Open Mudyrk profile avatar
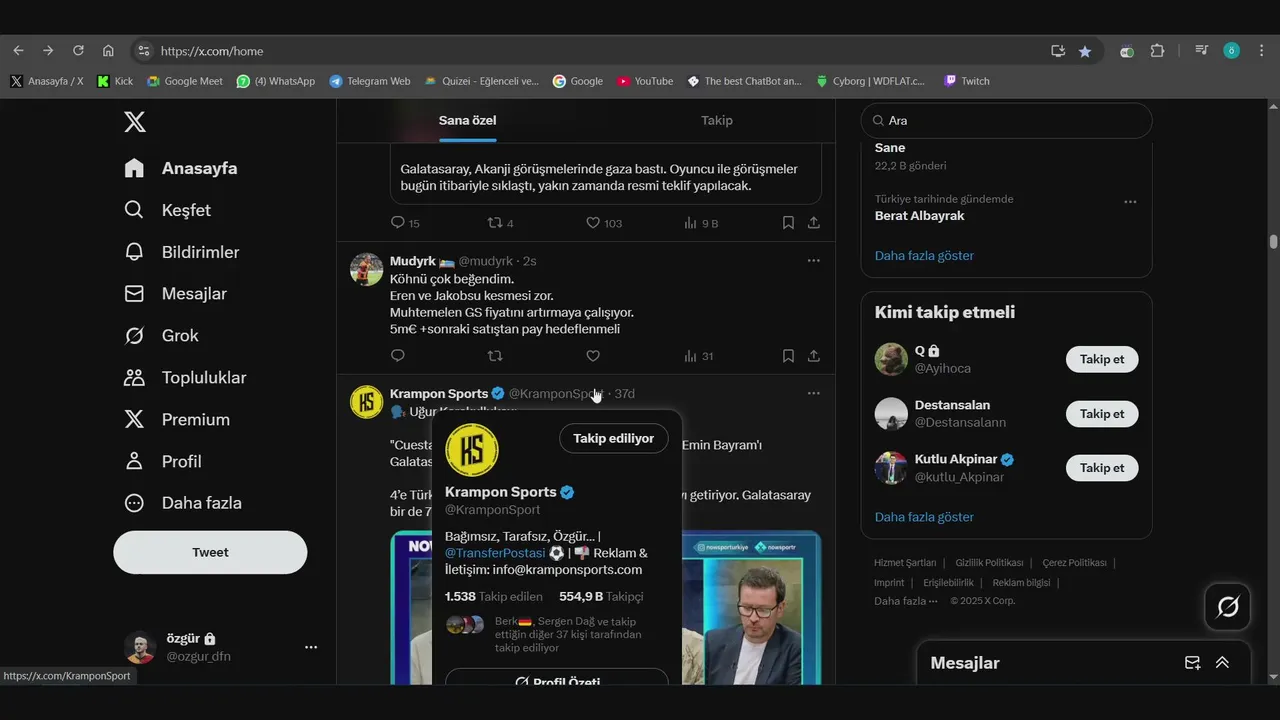The image size is (1280, 720). (x=366, y=269)
